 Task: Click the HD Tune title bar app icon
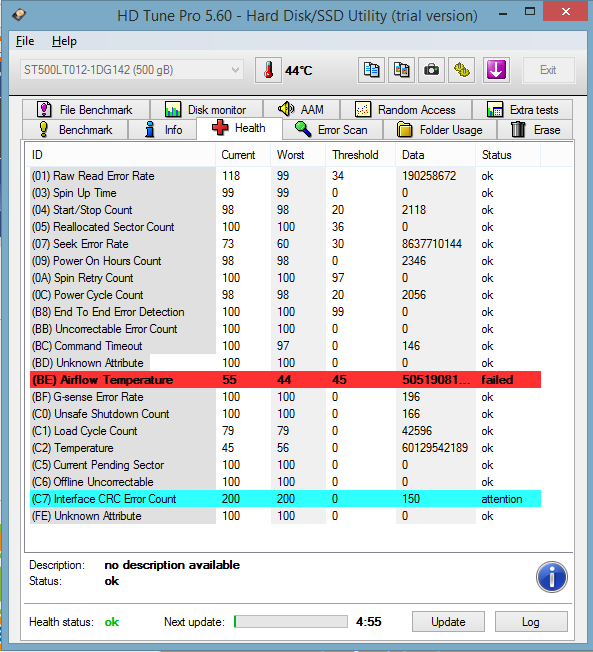coord(19,15)
